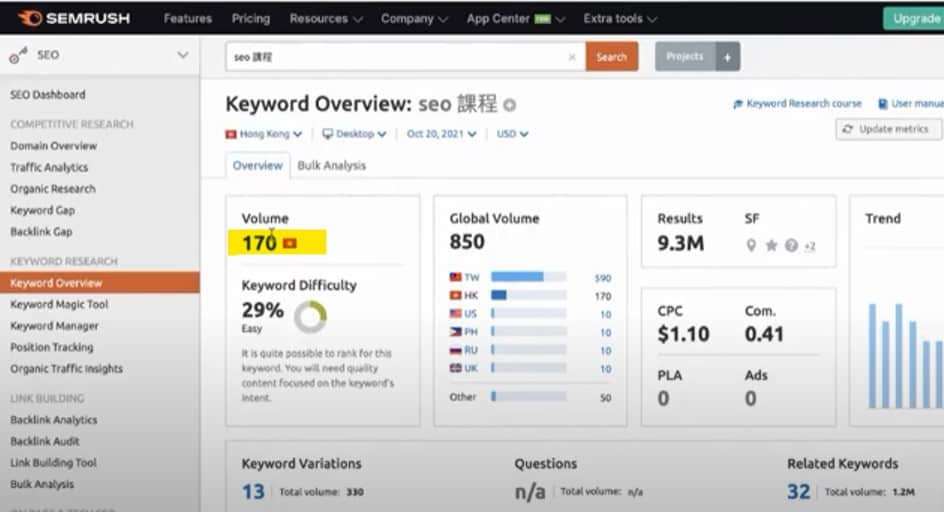Open Organic Traffic Insights in the sidebar
The height and width of the screenshot is (512, 944).
point(66,368)
